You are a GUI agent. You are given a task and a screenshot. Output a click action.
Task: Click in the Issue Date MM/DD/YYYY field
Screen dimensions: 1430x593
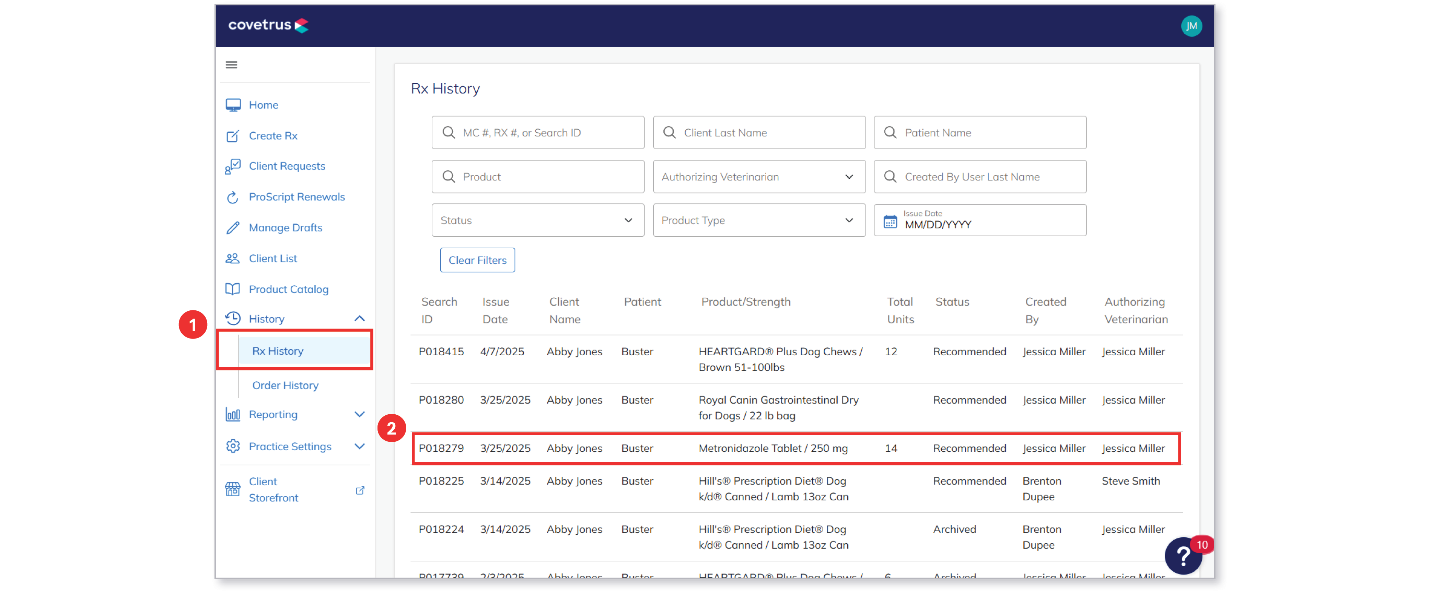[980, 221]
